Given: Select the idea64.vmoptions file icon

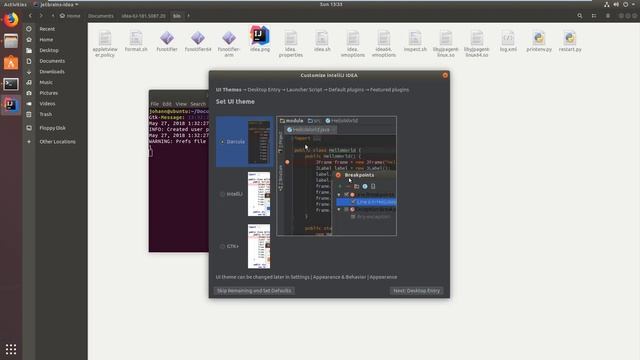Looking at the screenshot, I should 384,44.
